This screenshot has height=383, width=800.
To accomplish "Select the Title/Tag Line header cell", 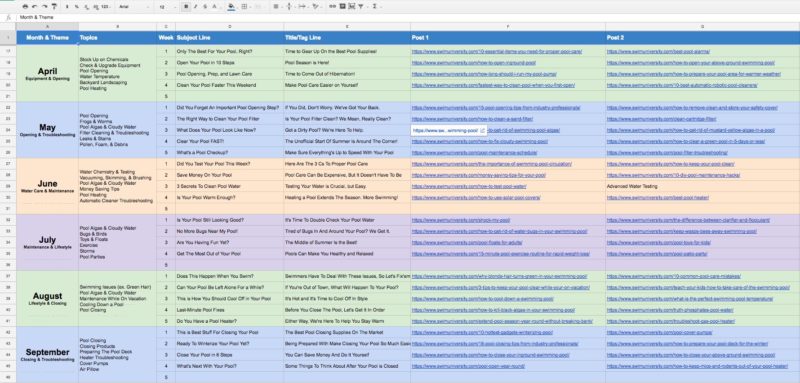I will 347,38.
